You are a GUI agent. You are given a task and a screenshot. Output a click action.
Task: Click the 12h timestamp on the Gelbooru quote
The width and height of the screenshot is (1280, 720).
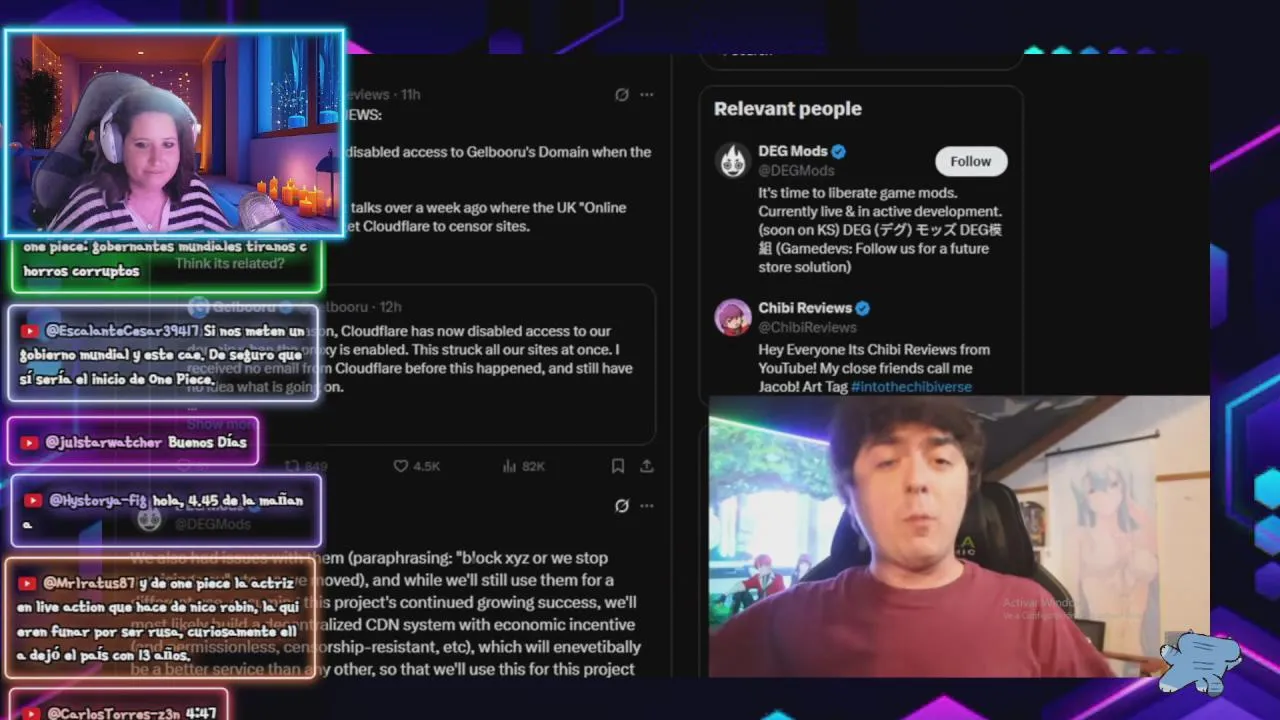[x=390, y=307]
